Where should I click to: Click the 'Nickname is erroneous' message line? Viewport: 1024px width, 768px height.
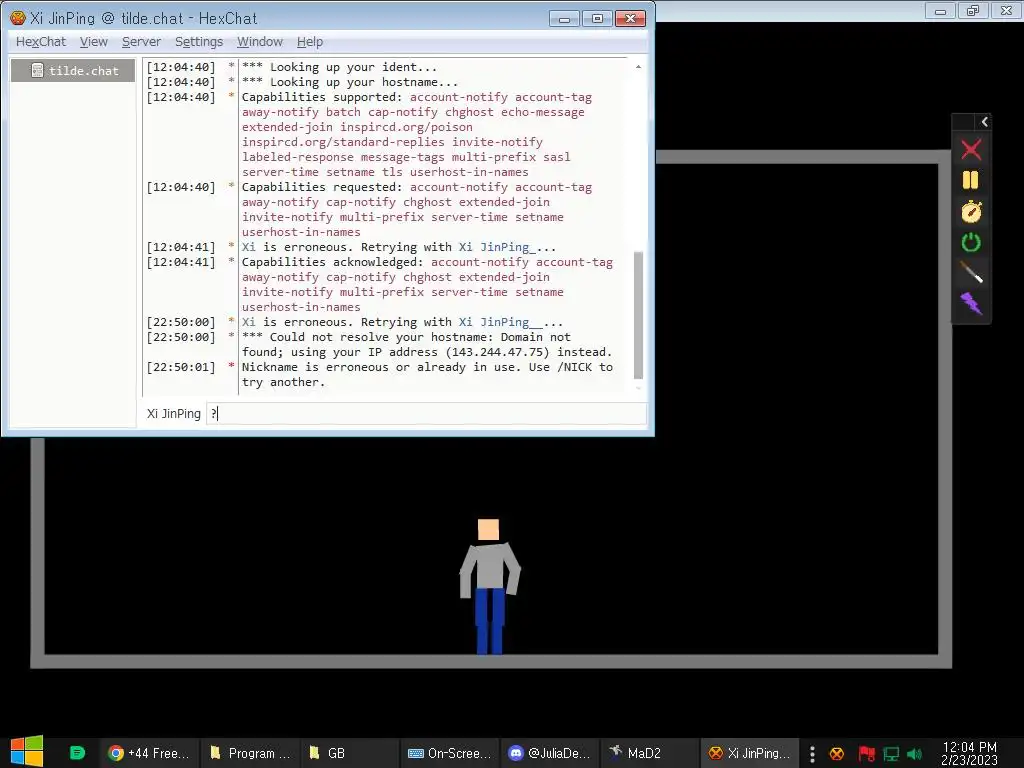point(427,374)
